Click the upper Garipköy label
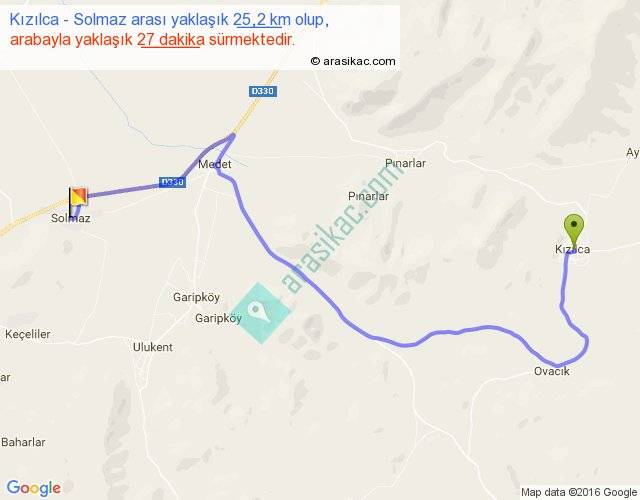 pos(196,297)
